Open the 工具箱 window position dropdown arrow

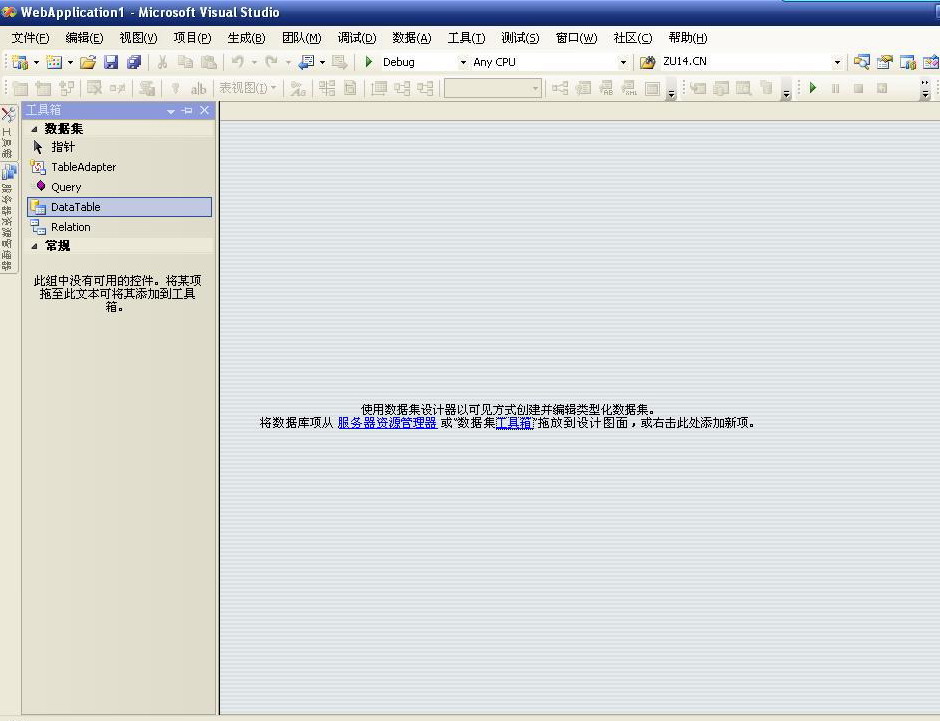point(171,111)
